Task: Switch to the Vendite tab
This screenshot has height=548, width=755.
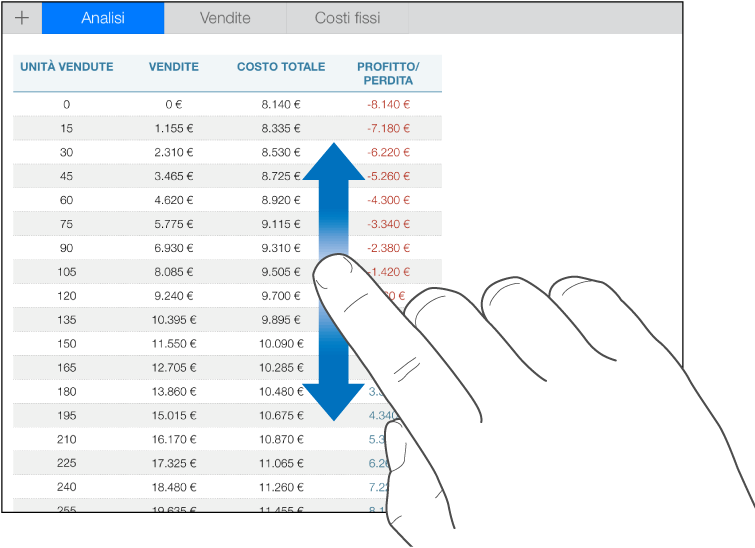Action: point(225,18)
